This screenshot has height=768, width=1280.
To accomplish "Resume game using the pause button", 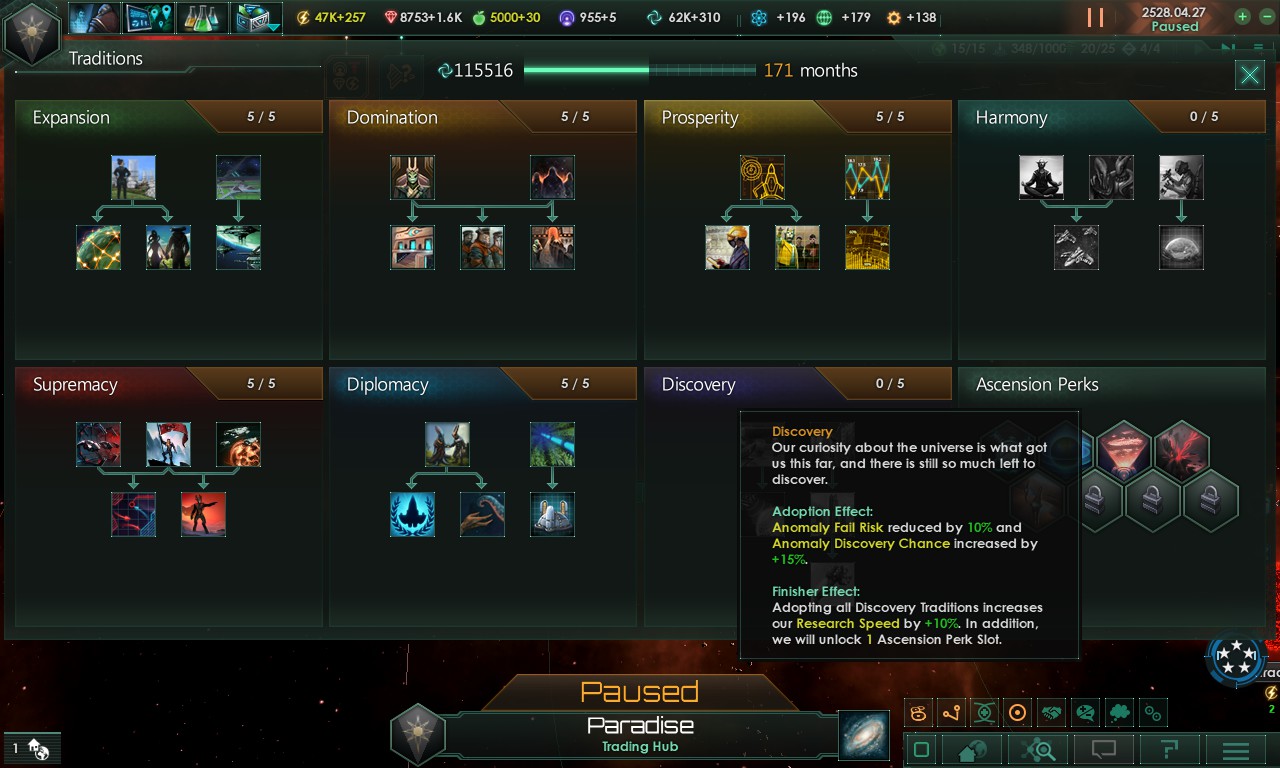I will (1096, 17).
